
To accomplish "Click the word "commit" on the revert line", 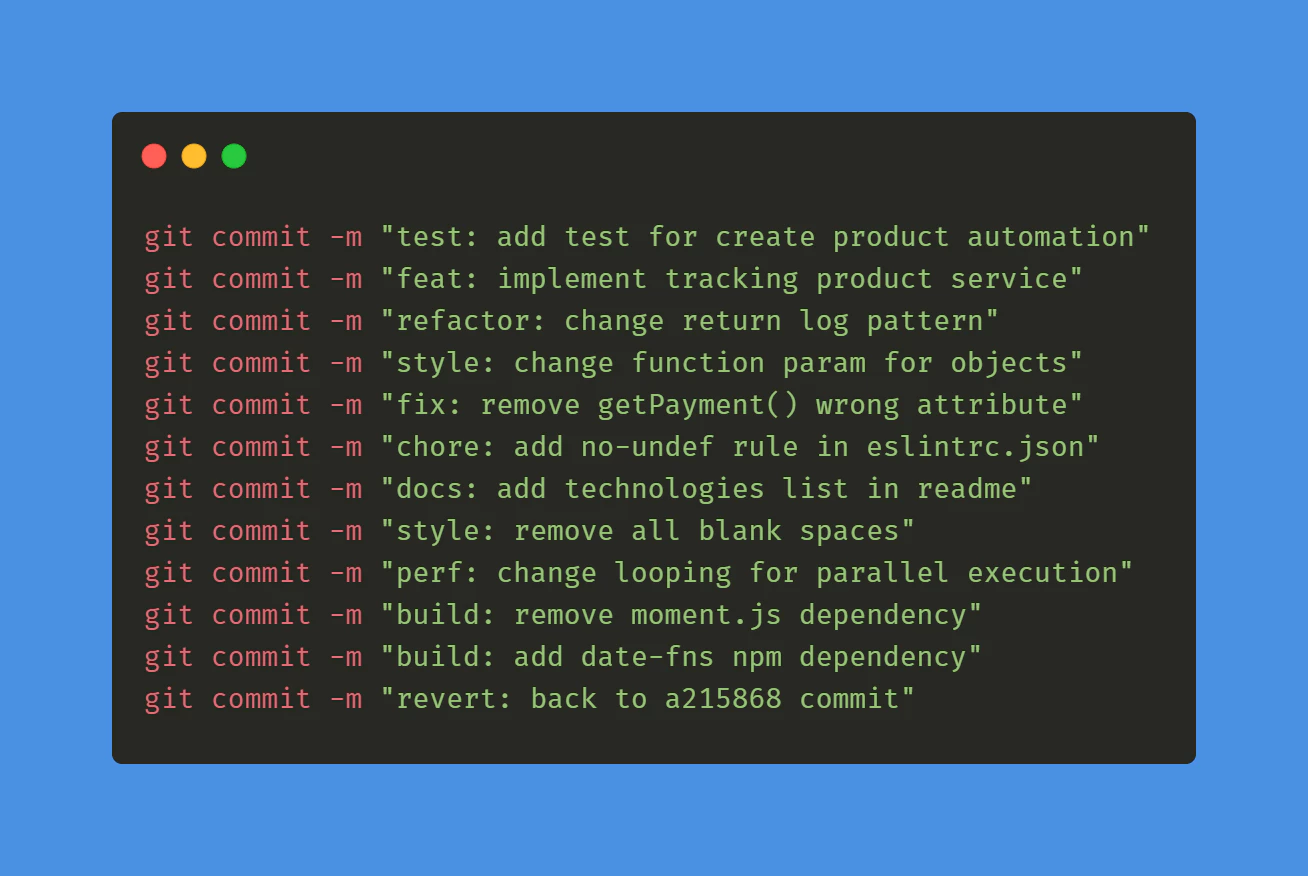I will [261, 699].
